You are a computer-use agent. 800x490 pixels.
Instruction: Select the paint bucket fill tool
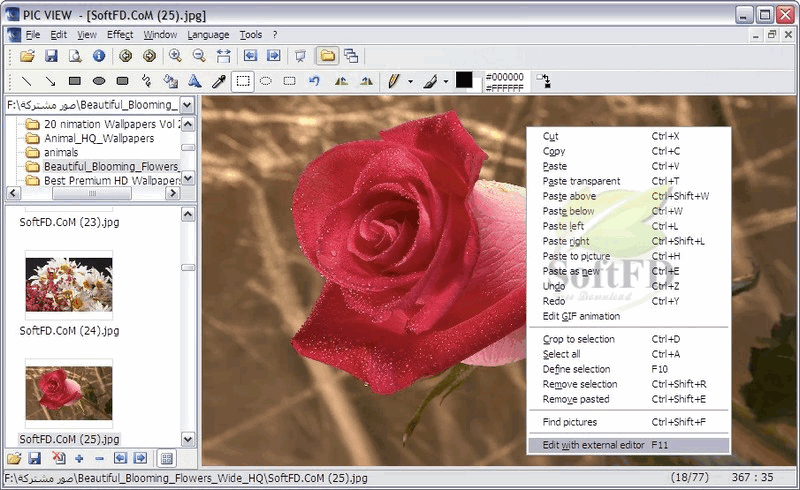click(x=170, y=81)
